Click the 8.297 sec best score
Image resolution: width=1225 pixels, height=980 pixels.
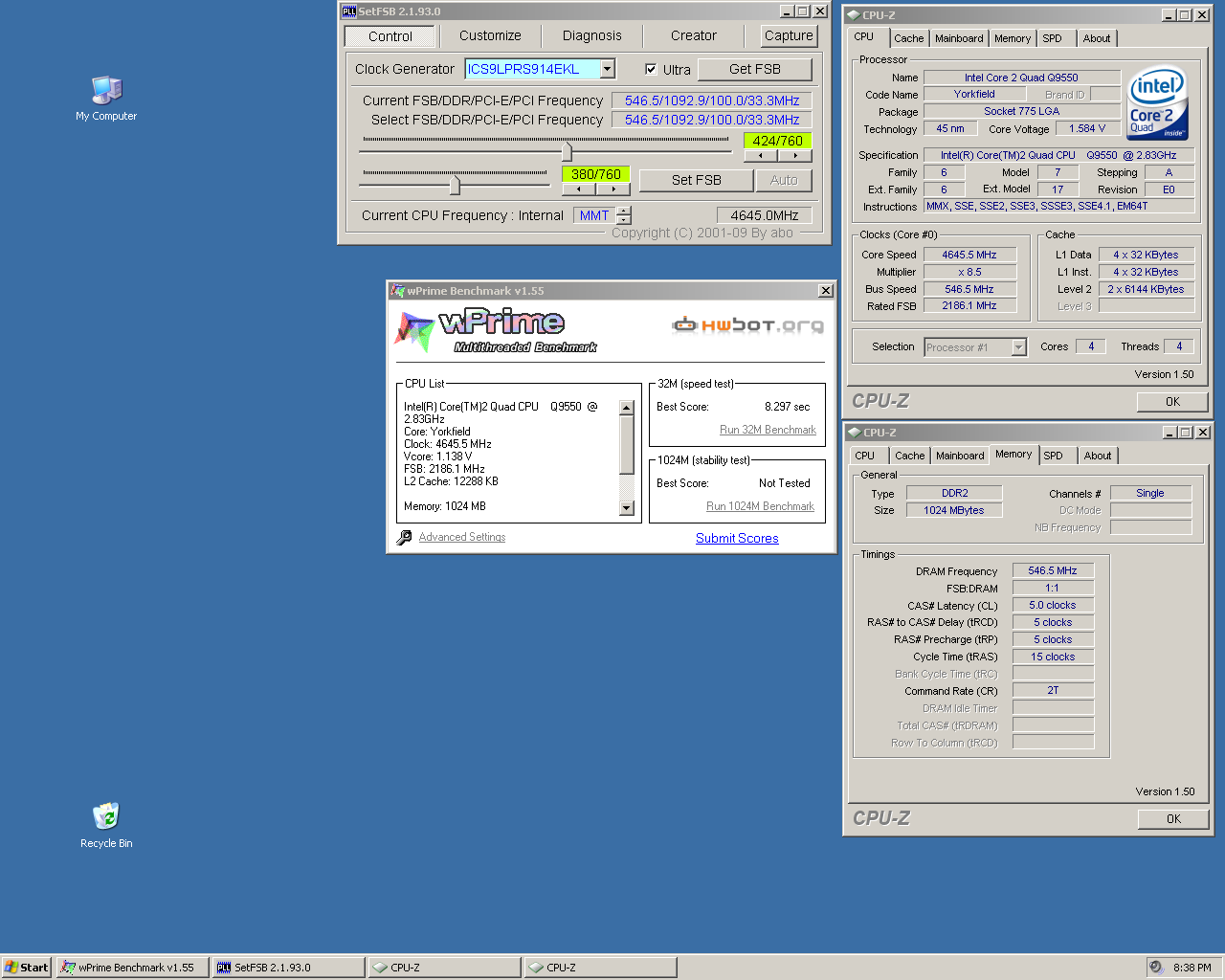787,407
